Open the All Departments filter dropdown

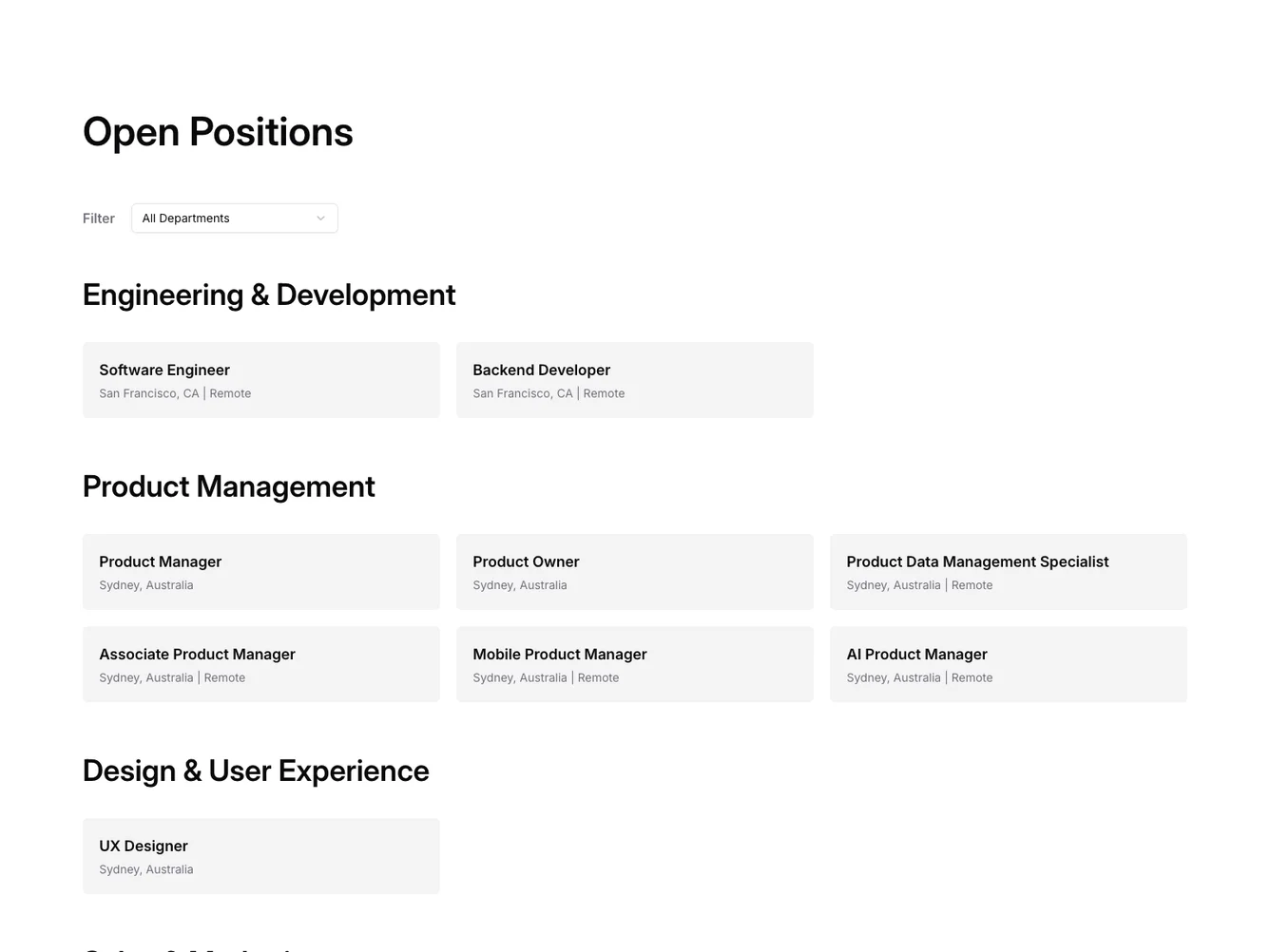tap(234, 218)
